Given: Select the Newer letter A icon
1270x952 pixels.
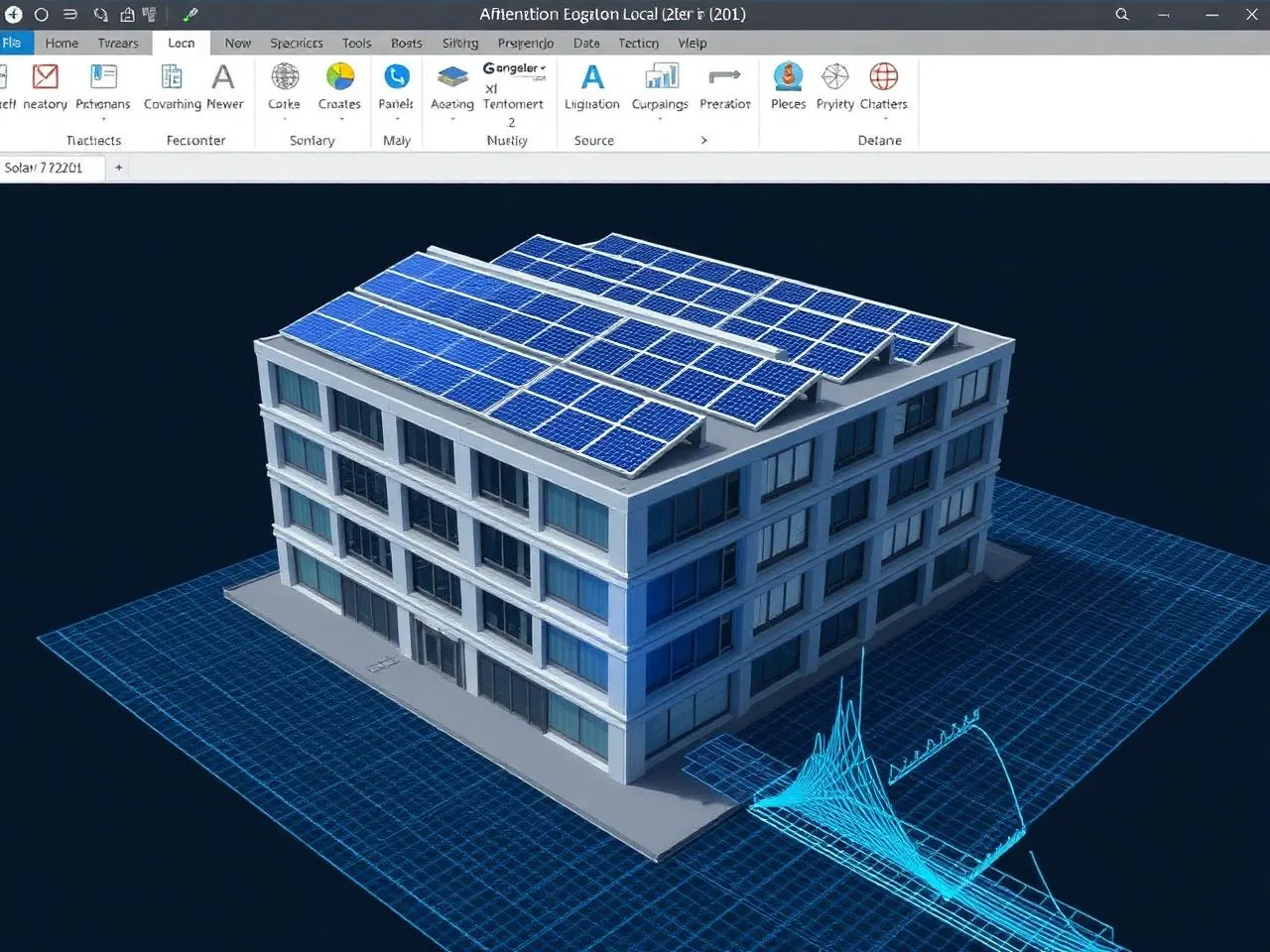Looking at the screenshot, I should click(x=224, y=76).
